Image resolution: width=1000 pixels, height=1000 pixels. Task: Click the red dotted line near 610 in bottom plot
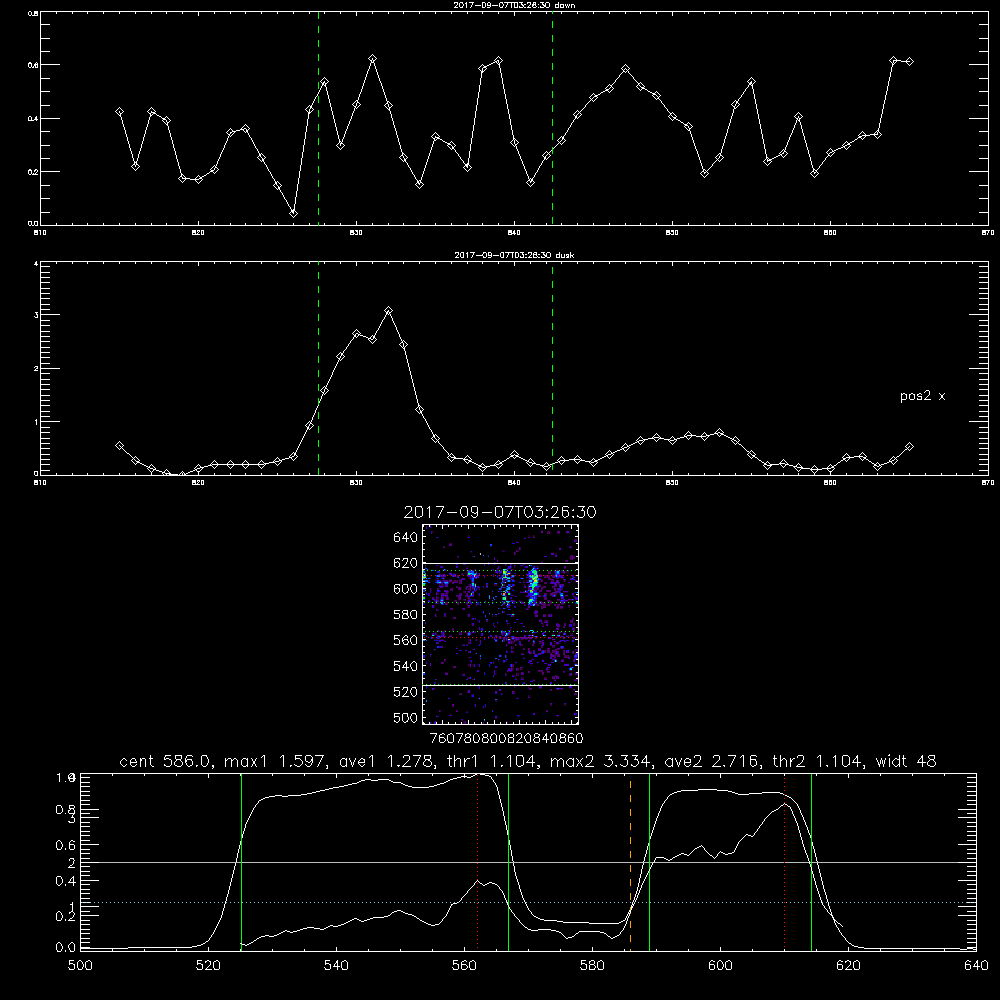click(784, 861)
